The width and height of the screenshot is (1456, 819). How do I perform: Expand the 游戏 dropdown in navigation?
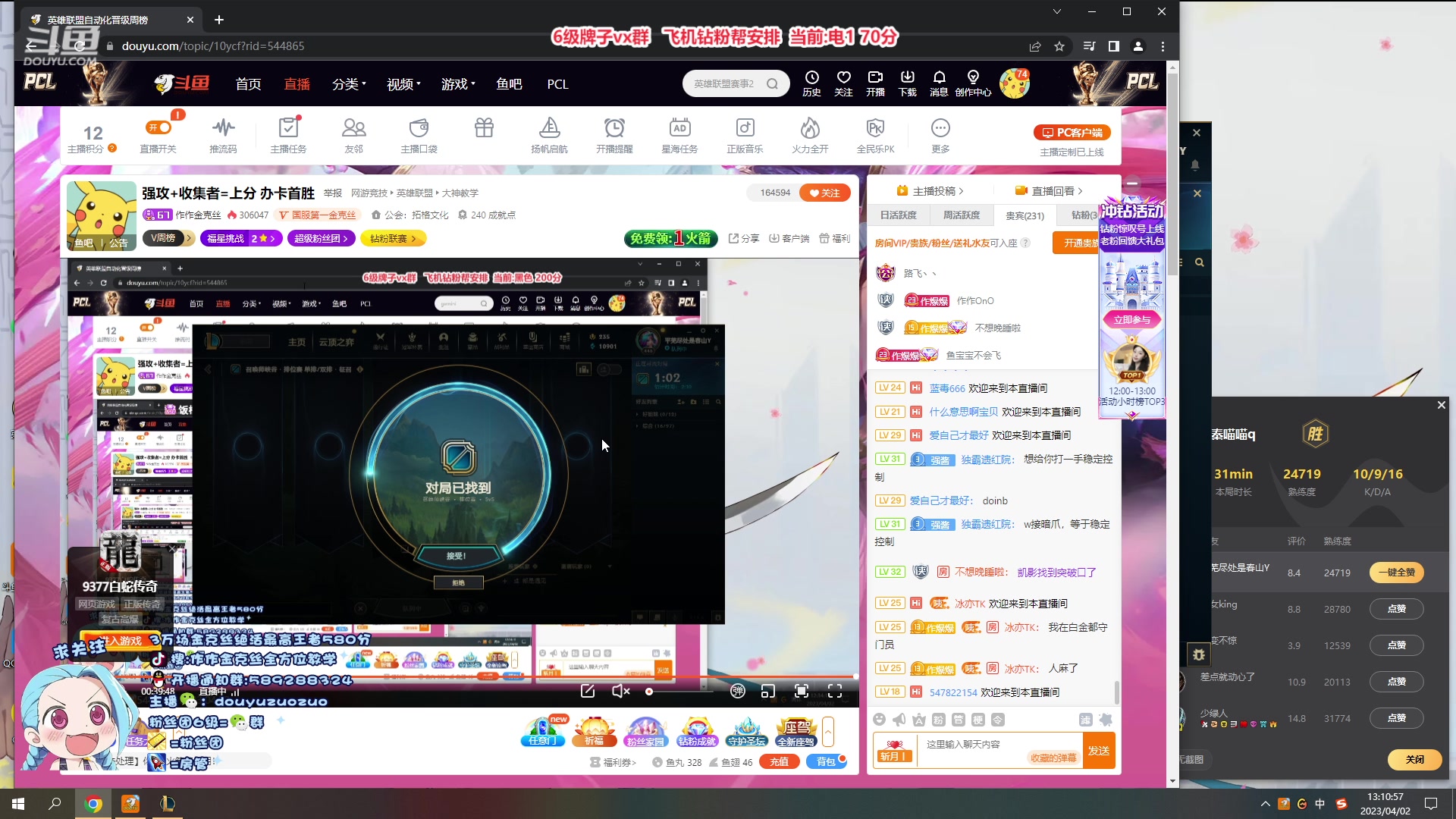pyautogui.click(x=458, y=84)
